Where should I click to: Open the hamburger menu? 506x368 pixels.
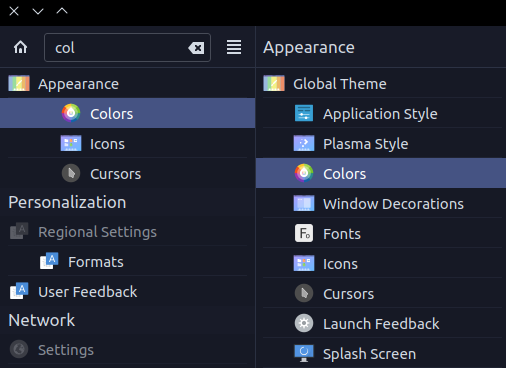pyautogui.click(x=234, y=47)
